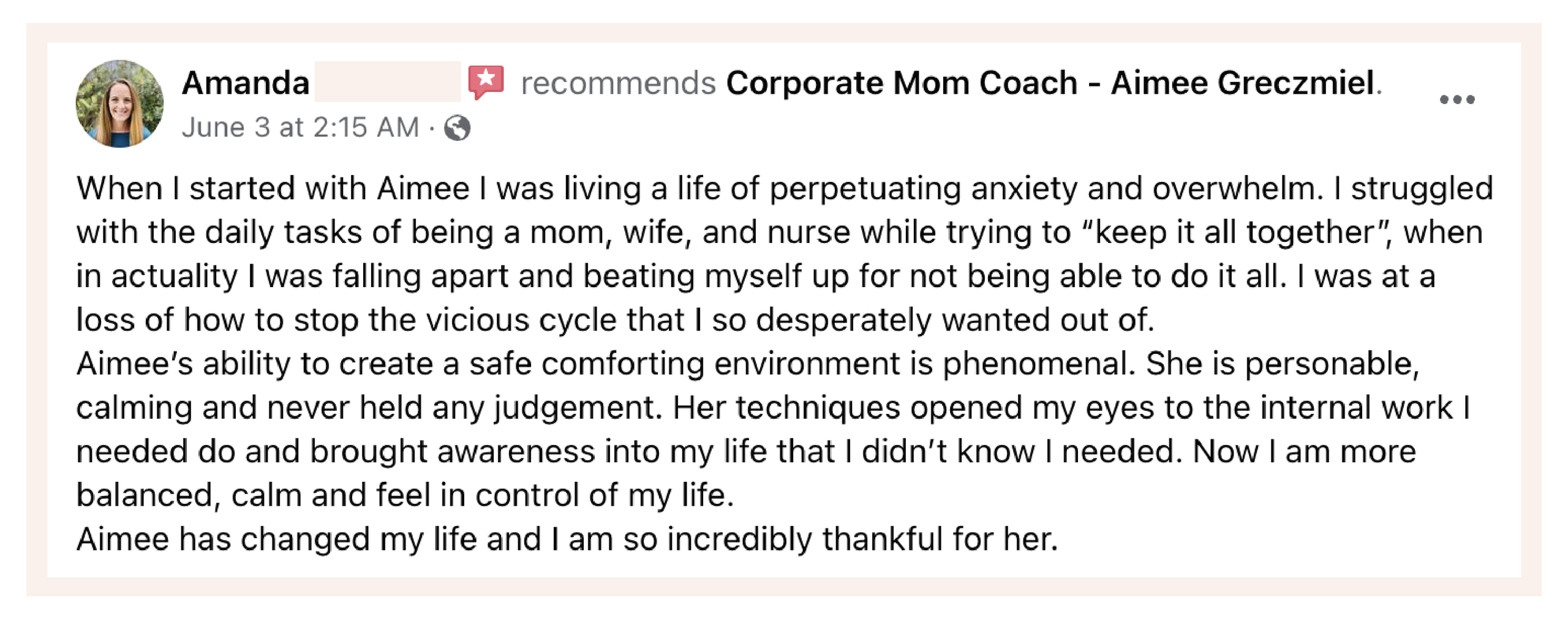Open the Corporate Mom Coach page link

1050,83
